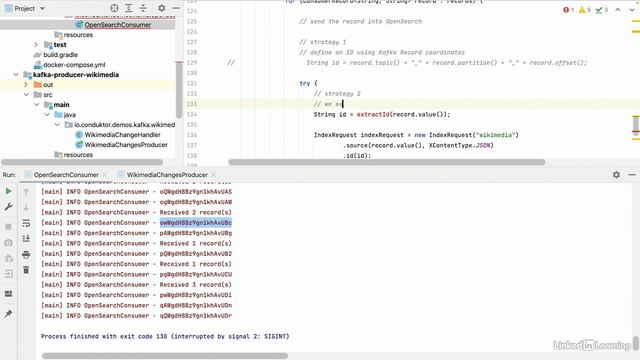
Task: Click the green Rerun button
Action: click(x=9, y=191)
